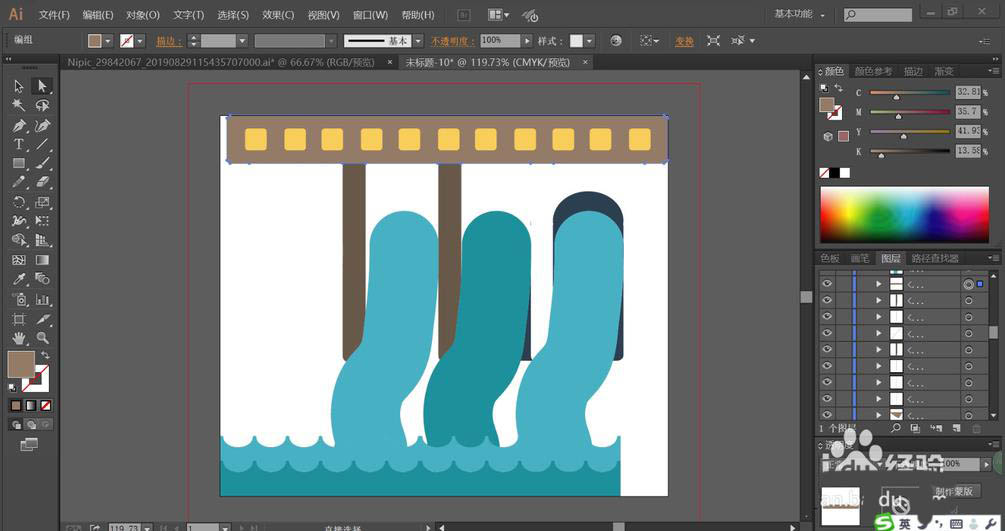This screenshot has width=1005, height=531.
Task: Select the Type tool
Action: pyautogui.click(x=18, y=145)
